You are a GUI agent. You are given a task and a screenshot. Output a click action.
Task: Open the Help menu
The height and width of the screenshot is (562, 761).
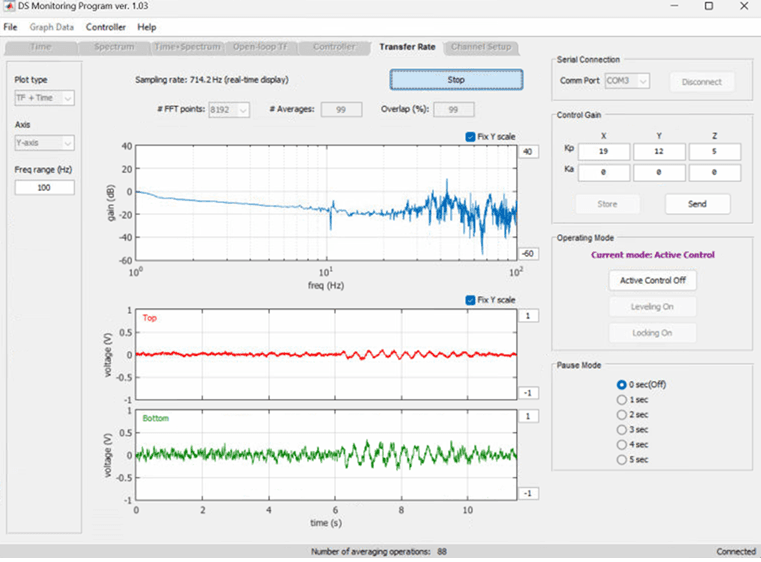coord(147,27)
